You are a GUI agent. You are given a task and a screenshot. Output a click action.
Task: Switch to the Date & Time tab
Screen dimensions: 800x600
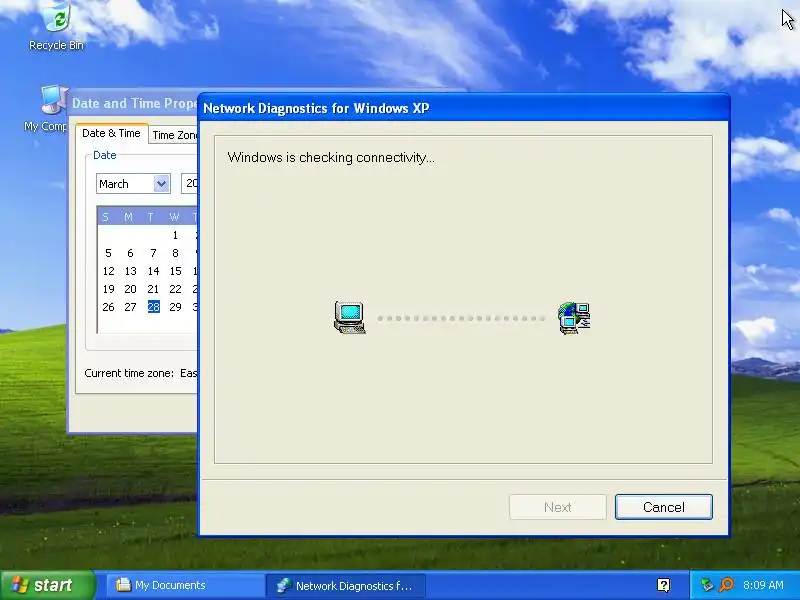click(x=111, y=133)
